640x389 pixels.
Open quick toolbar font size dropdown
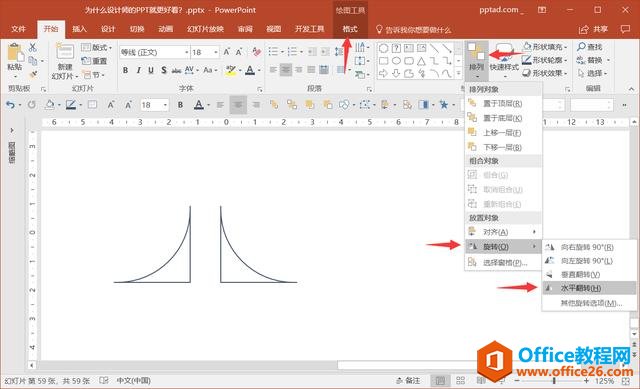[165, 105]
